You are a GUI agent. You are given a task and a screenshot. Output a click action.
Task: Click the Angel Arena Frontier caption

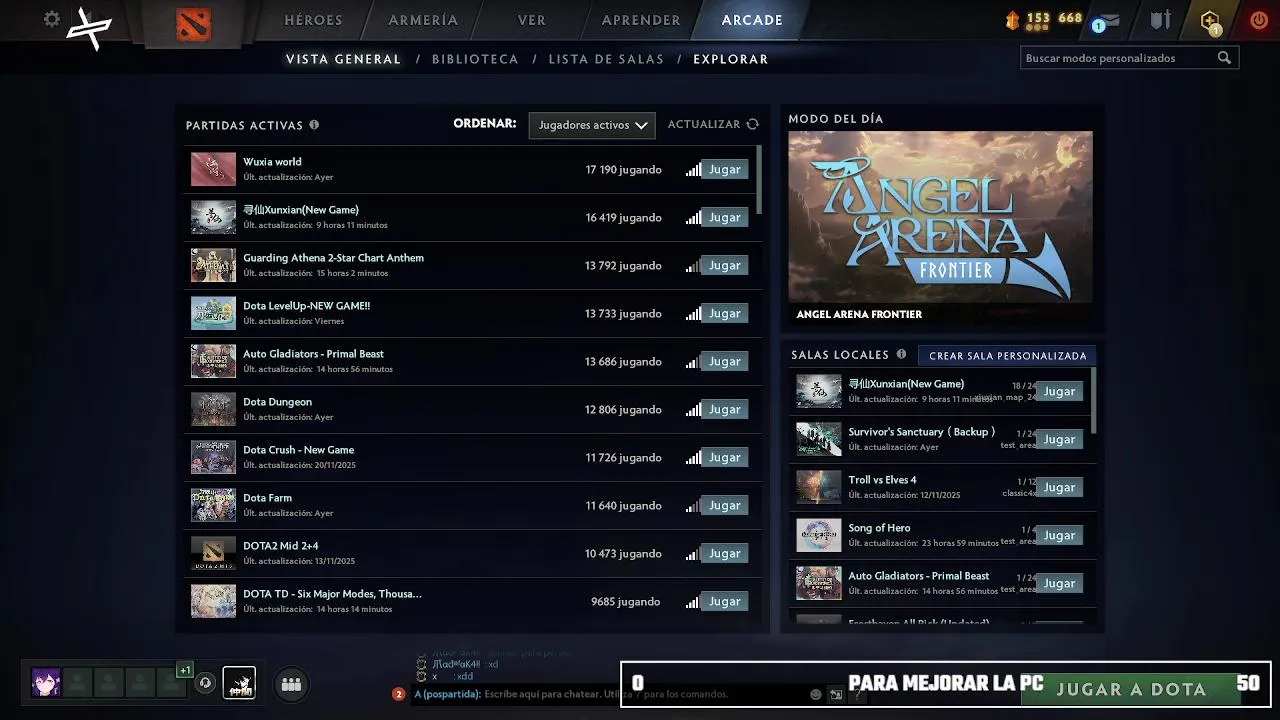859,314
